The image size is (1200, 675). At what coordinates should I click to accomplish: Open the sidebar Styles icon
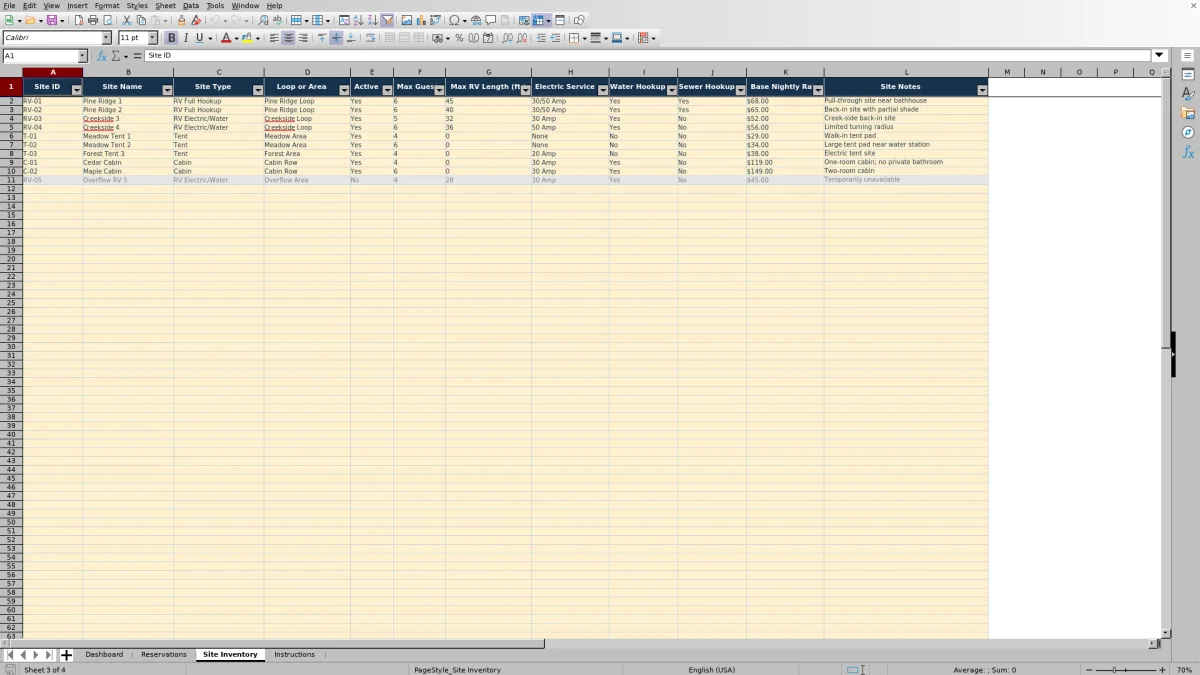point(1188,94)
